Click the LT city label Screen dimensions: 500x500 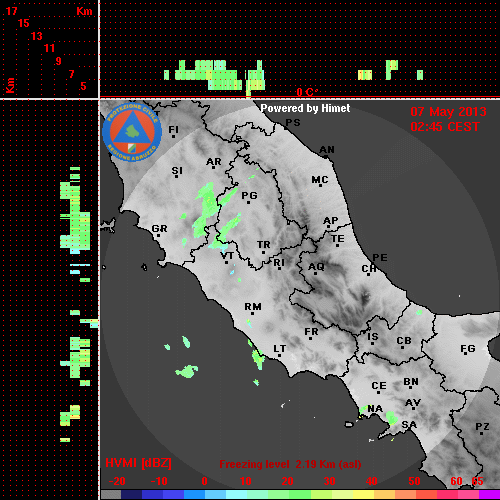(x=280, y=349)
